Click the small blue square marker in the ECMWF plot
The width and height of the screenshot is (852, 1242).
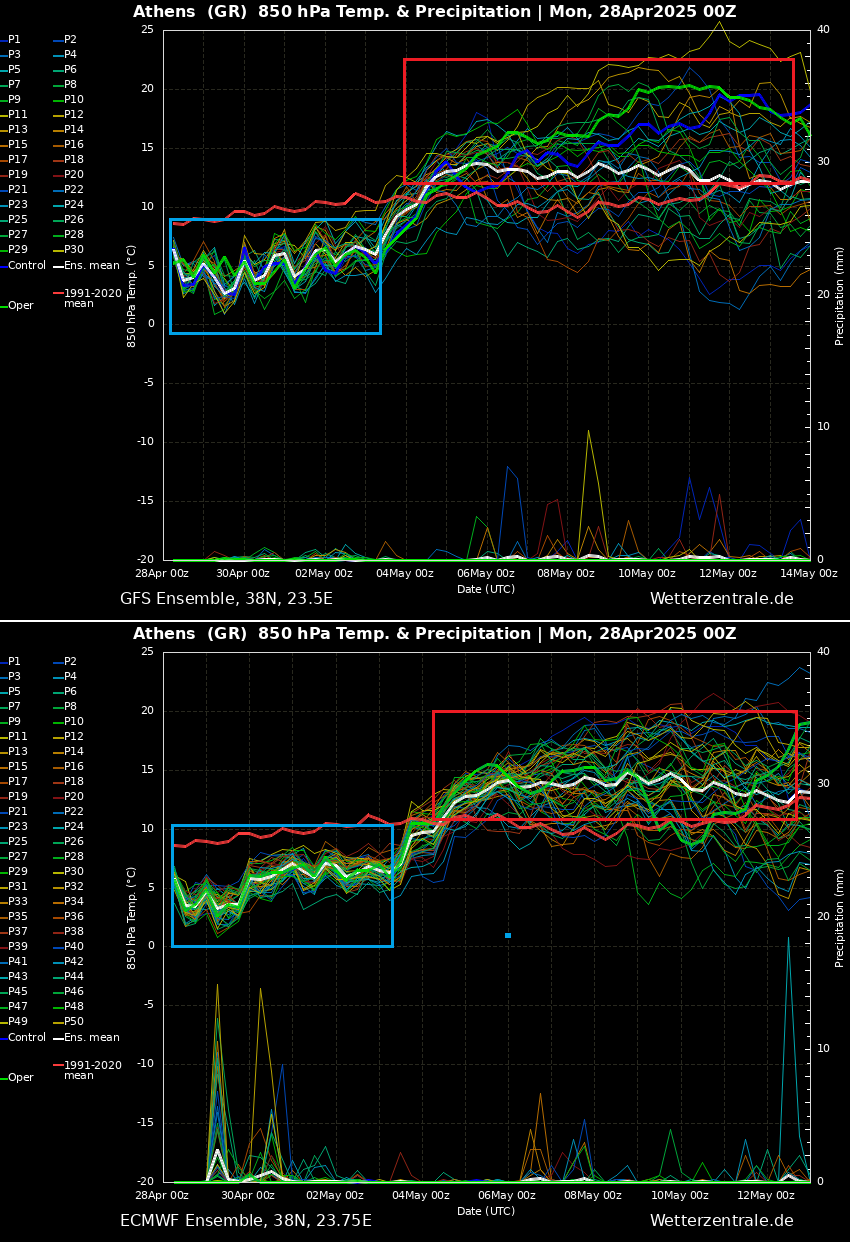pos(508,935)
